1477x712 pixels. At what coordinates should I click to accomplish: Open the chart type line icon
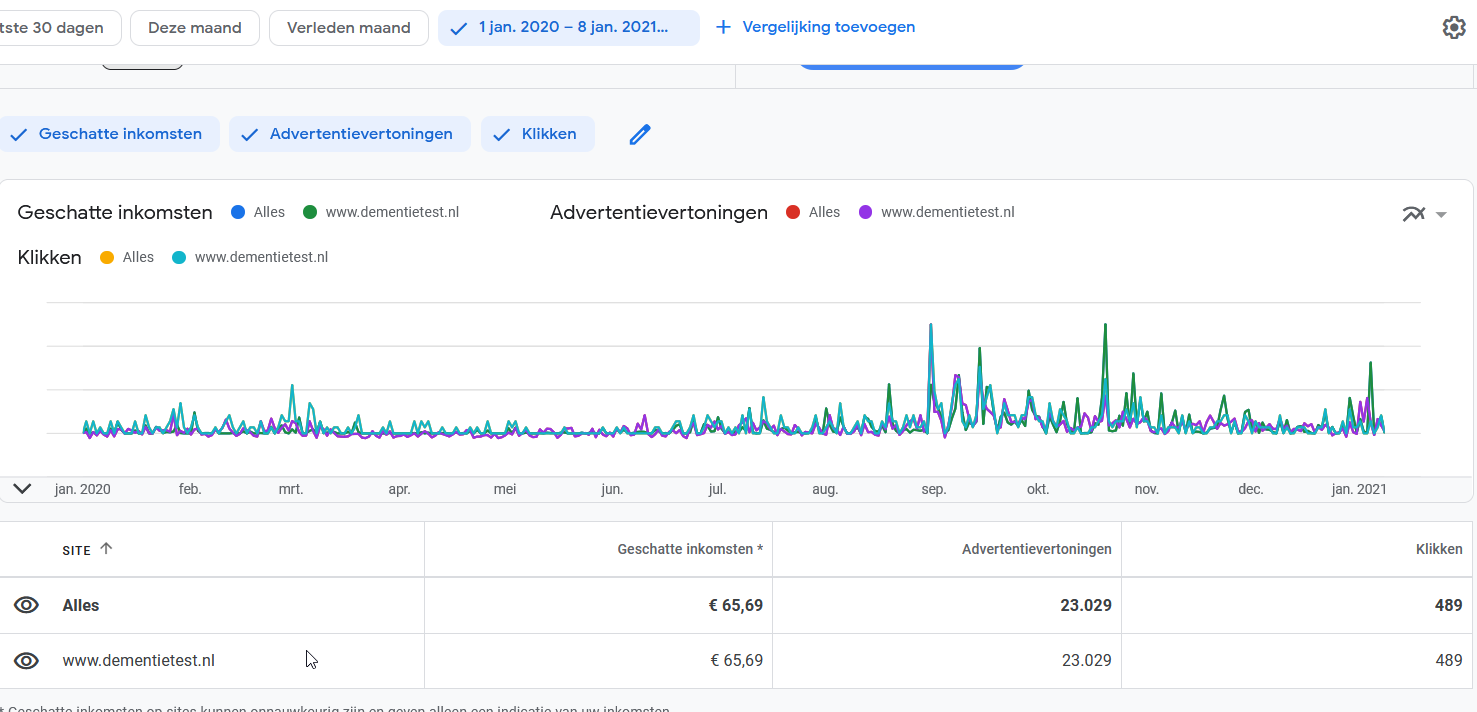click(1413, 213)
